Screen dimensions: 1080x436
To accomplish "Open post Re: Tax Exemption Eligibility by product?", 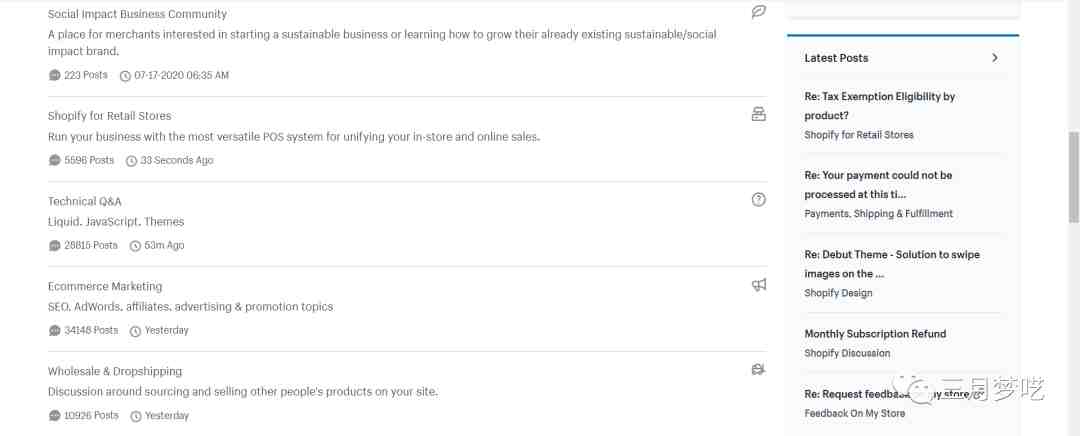I will tap(880, 106).
